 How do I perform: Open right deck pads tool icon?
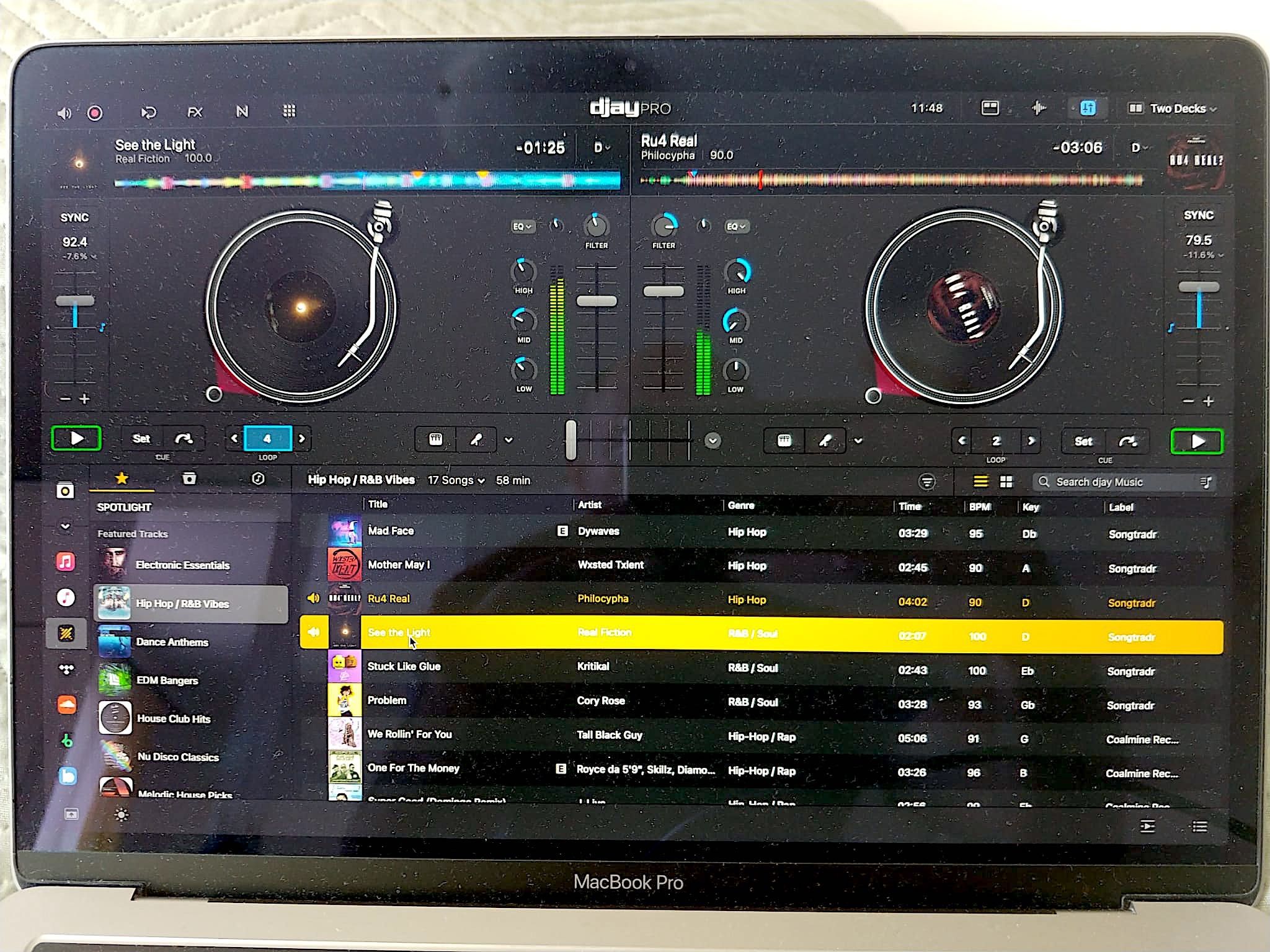click(784, 441)
